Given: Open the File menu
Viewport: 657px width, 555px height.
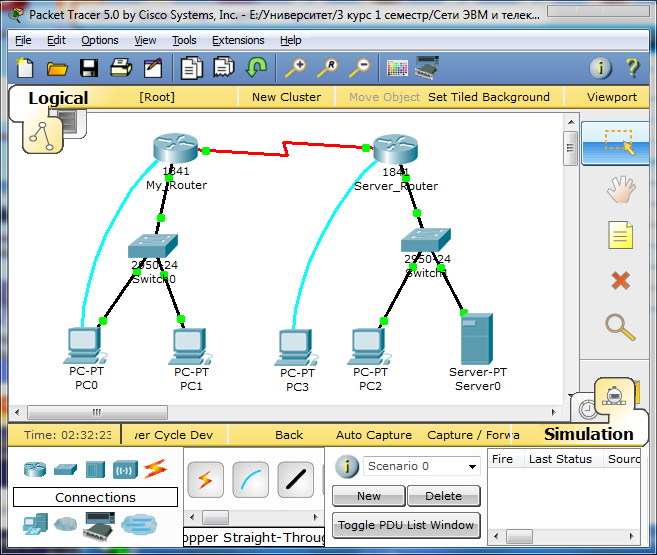Looking at the screenshot, I should (x=23, y=40).
